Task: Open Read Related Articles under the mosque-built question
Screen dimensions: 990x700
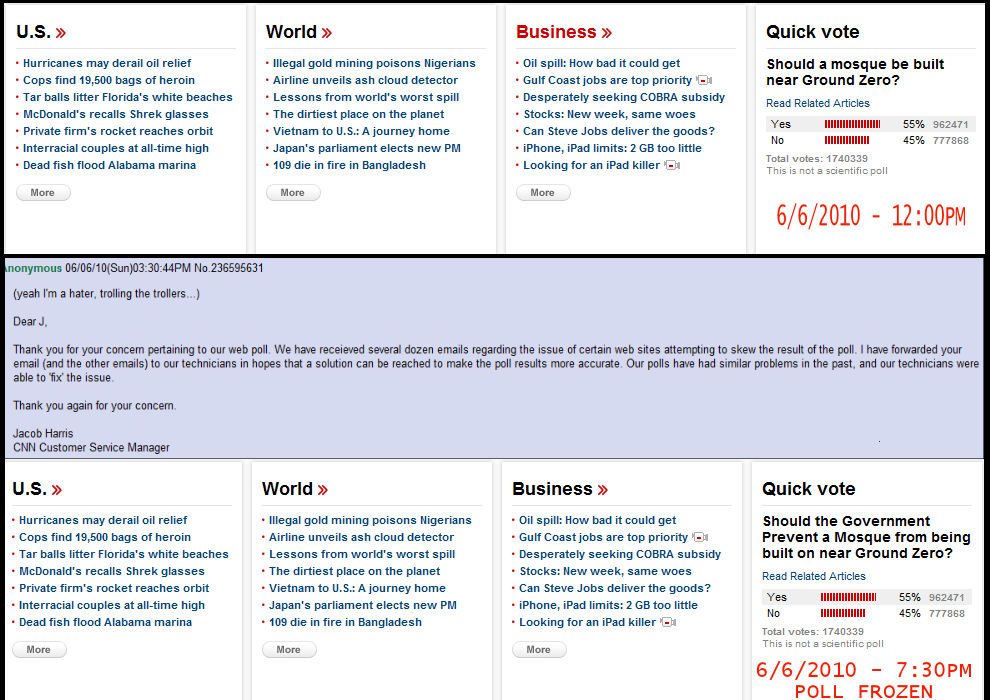Action: 818,104
